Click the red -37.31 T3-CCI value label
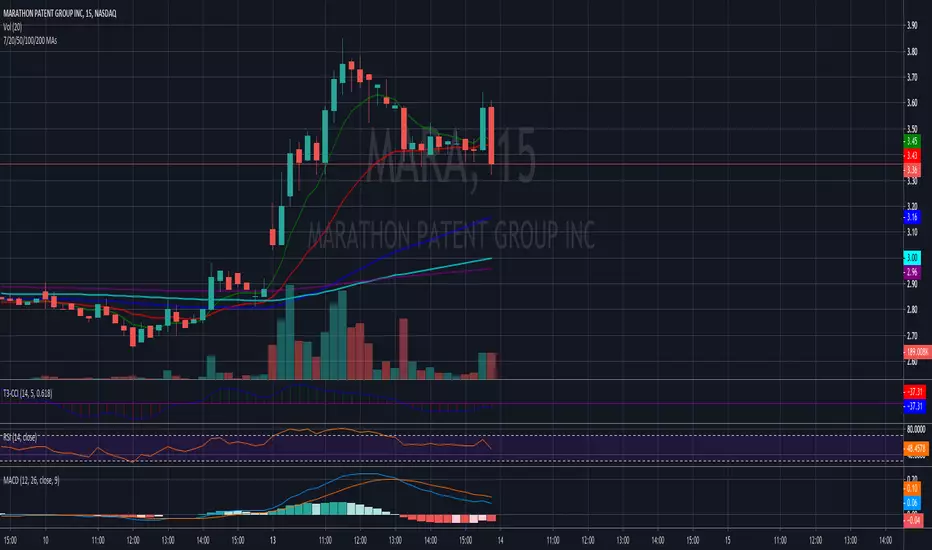Image resolution: width=932 pixels, height=550 pixels. tap(915, 392)
